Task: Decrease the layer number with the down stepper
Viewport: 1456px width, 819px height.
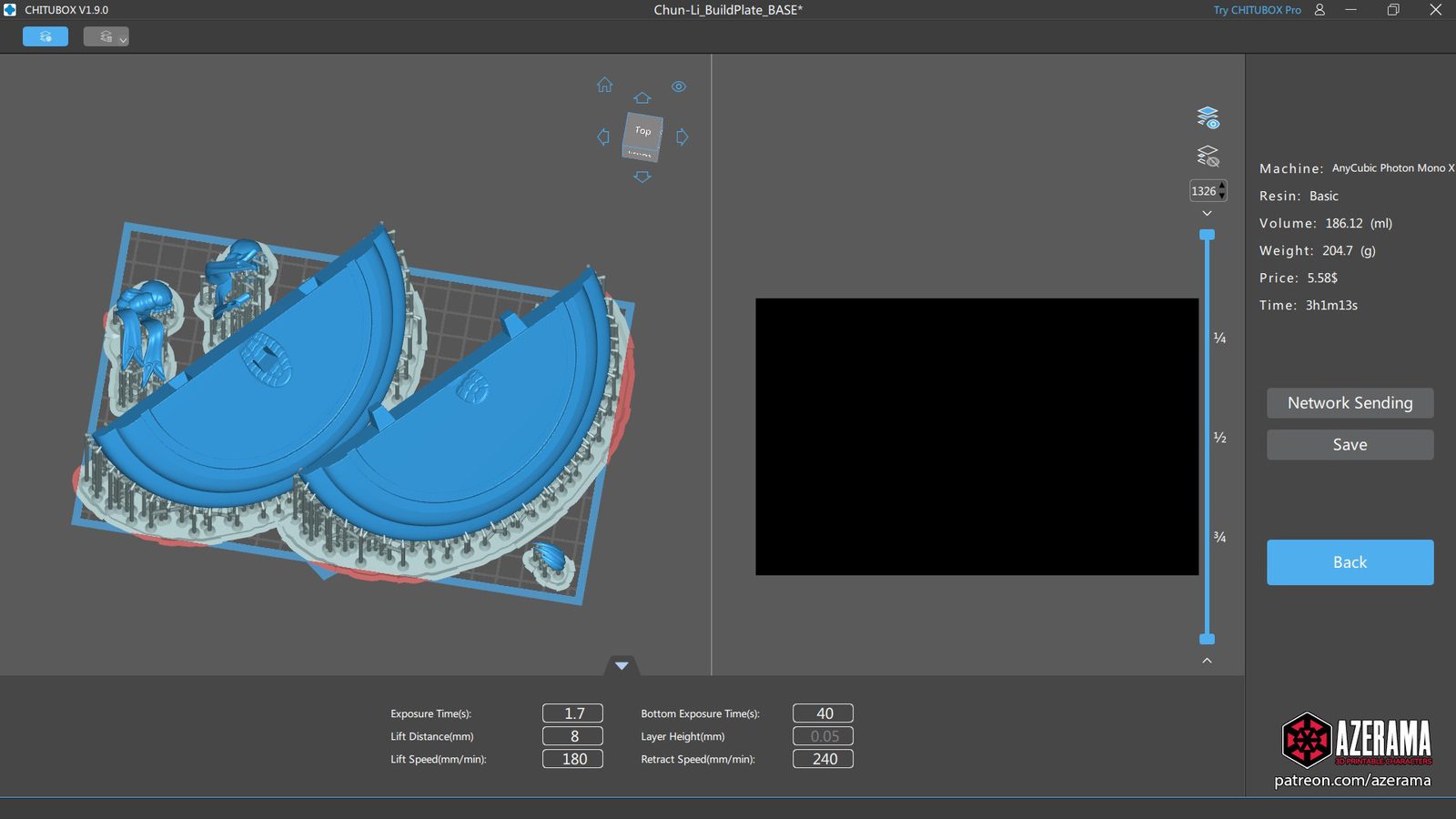Action: 1222,197
